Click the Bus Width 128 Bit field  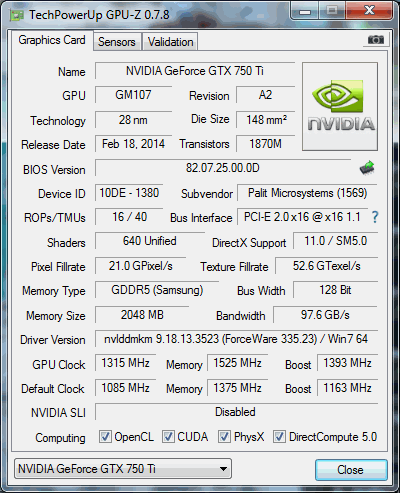[x=335, y=290]
